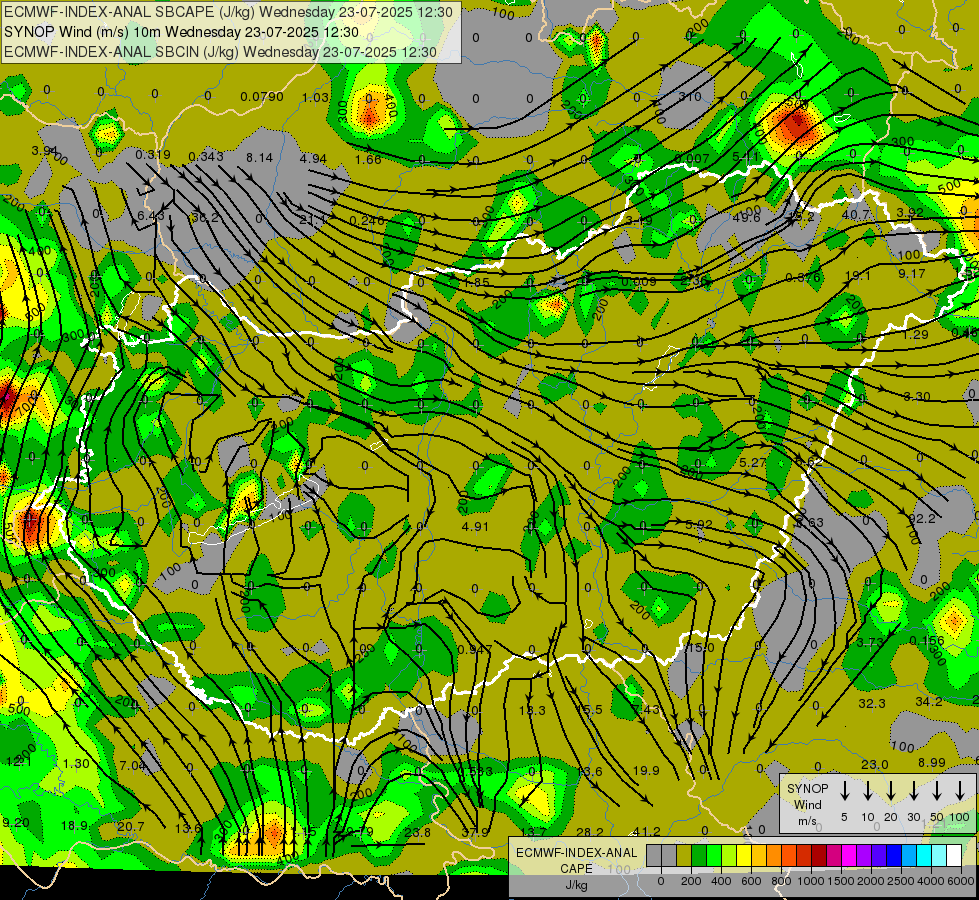Viewport: 979px width, 900px height.
Task: Pick the dark red CAPE legend swatch
Action: (x=819, y=855)
